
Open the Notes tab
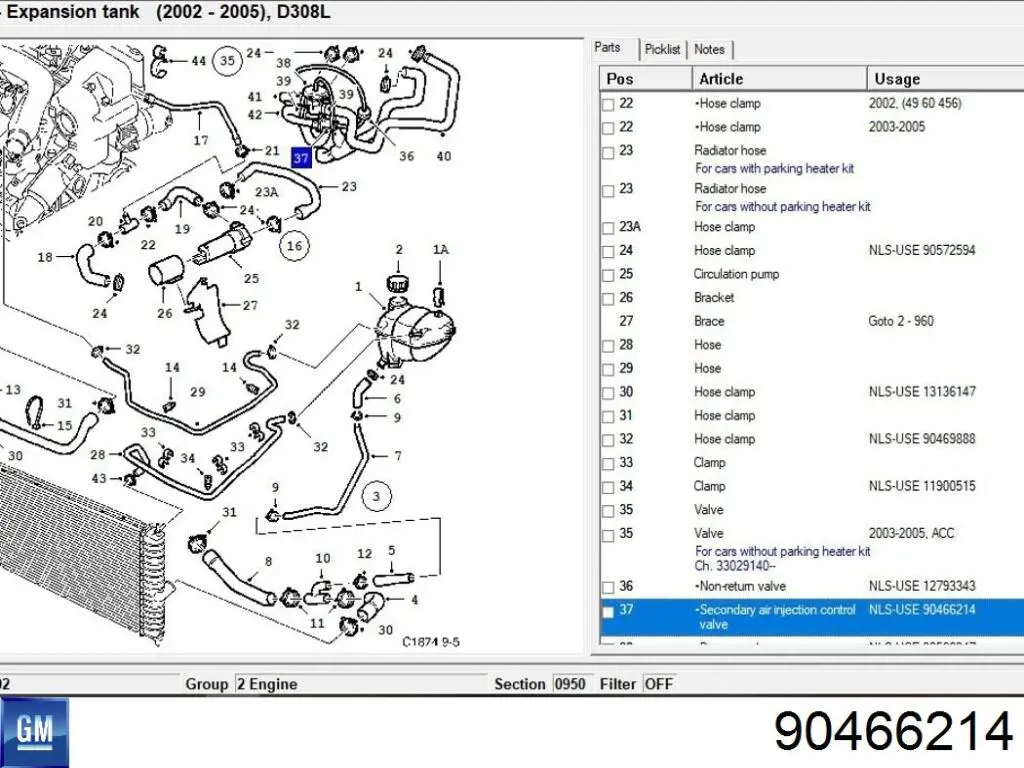[x=709, y=49]
